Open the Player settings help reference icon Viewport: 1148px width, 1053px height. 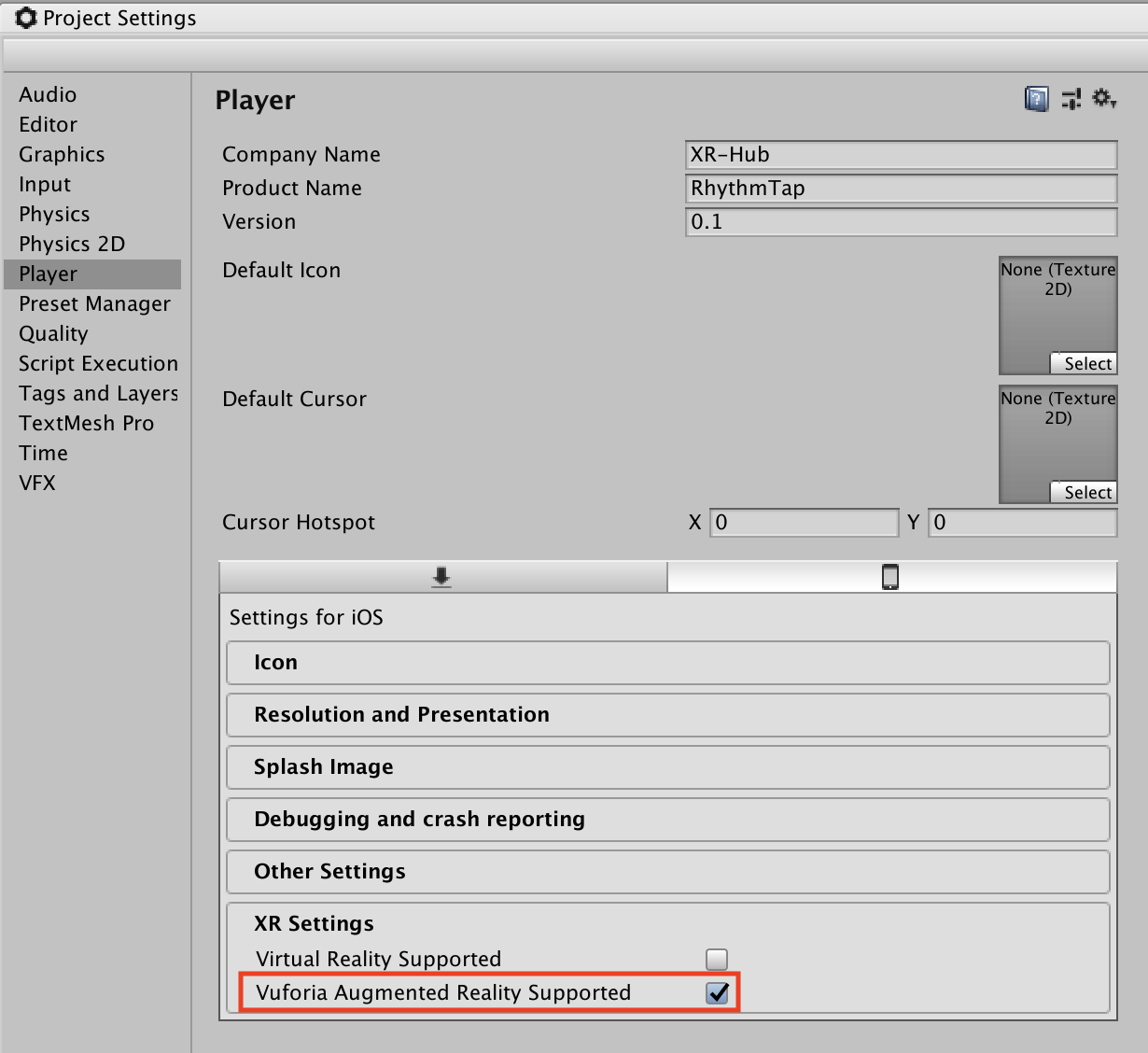[1036, 99]
